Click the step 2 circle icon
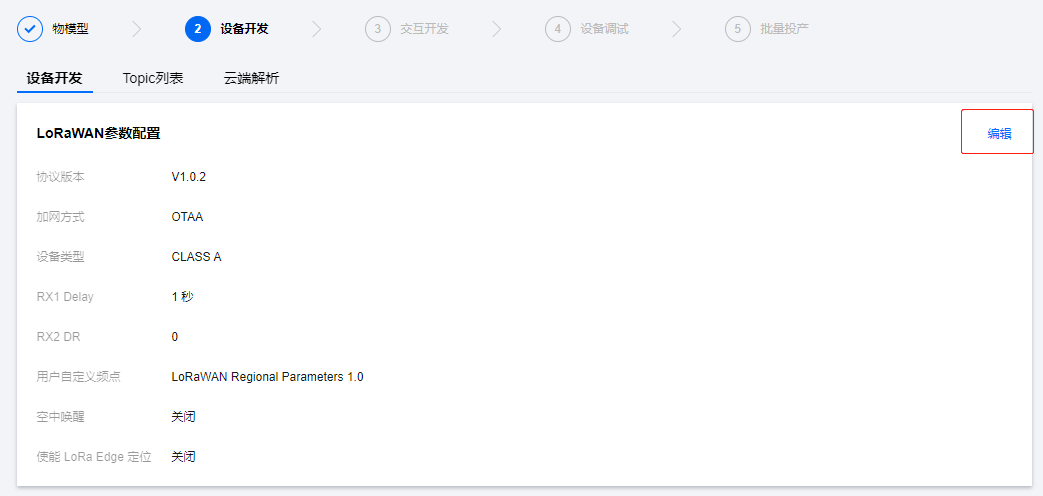The image size is (1043, 496). pyautogui.click(x=198, y=29)
